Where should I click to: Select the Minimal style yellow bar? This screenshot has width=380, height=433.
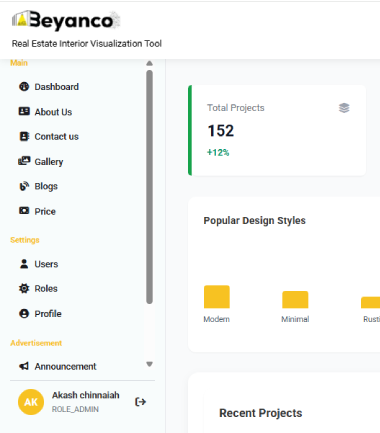[x=295, y=300]
